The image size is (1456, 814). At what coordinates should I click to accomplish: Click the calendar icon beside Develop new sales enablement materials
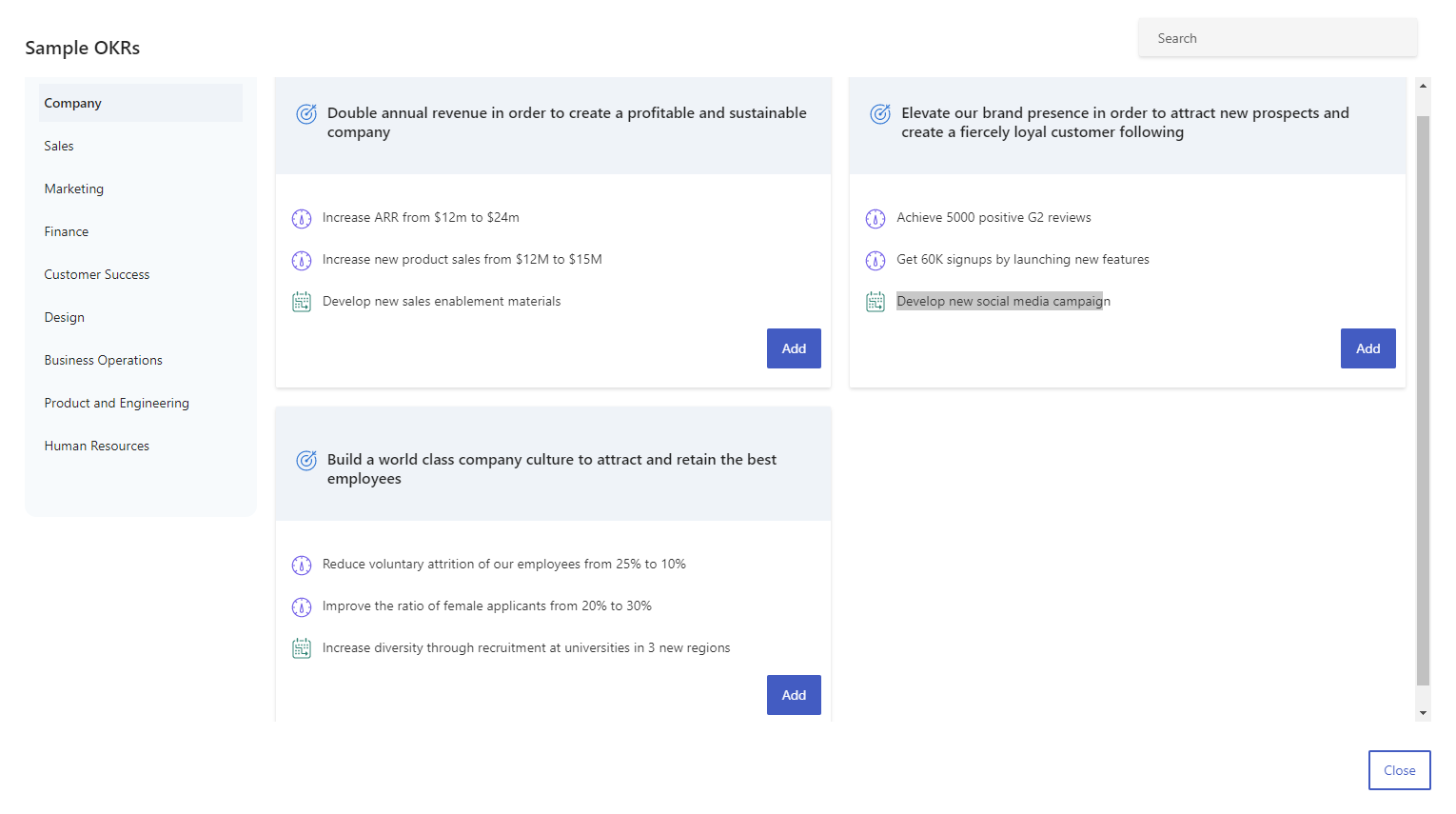302,303
